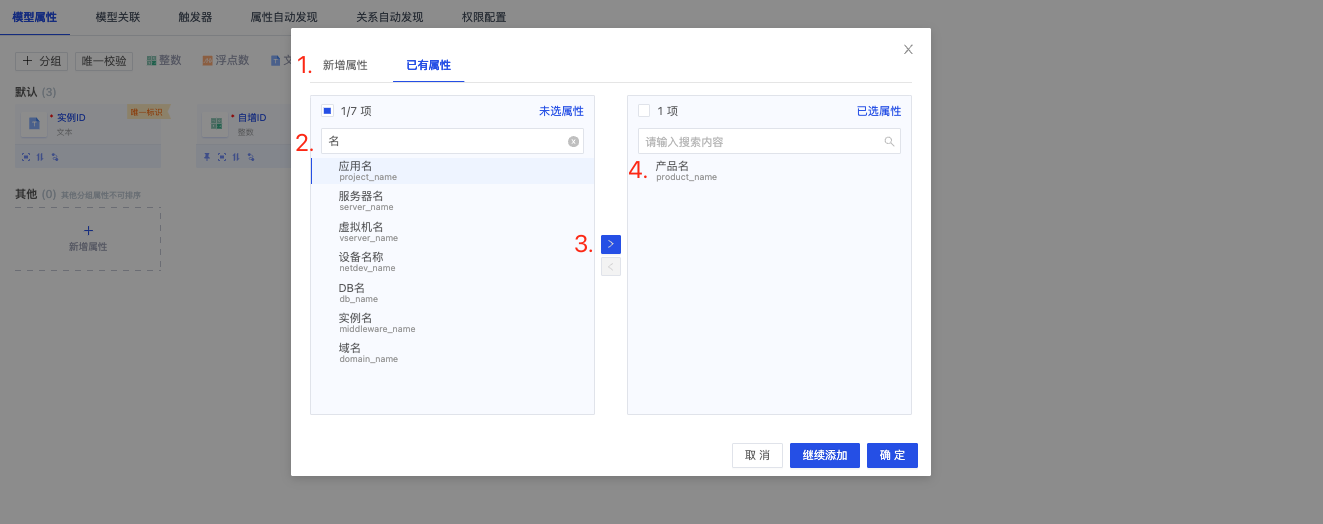Clear the search text in the unselected attributes box
The image size is (1323, 524).
(x=573, y=142)
